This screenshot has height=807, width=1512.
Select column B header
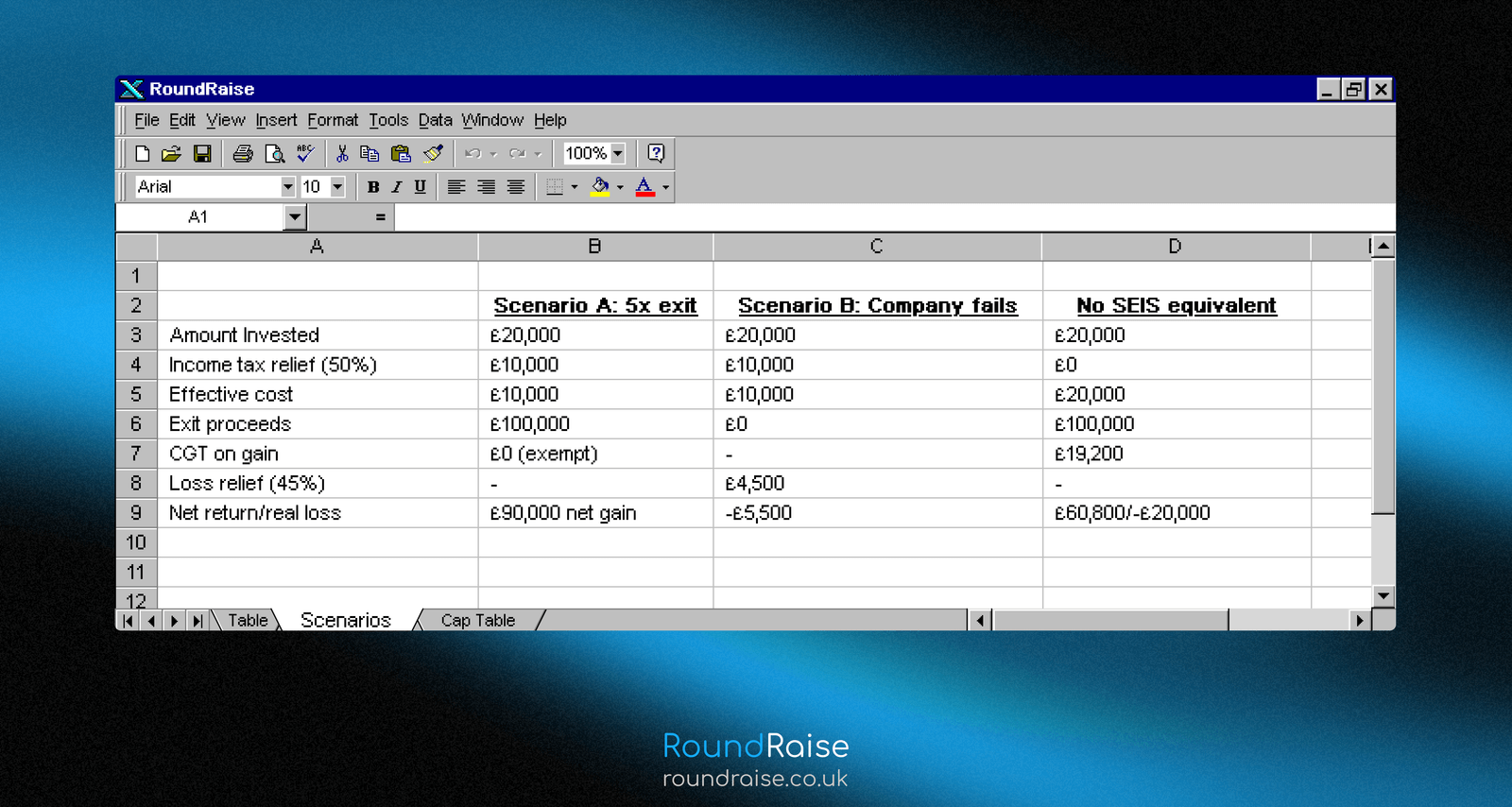click(x=595, y=247)
